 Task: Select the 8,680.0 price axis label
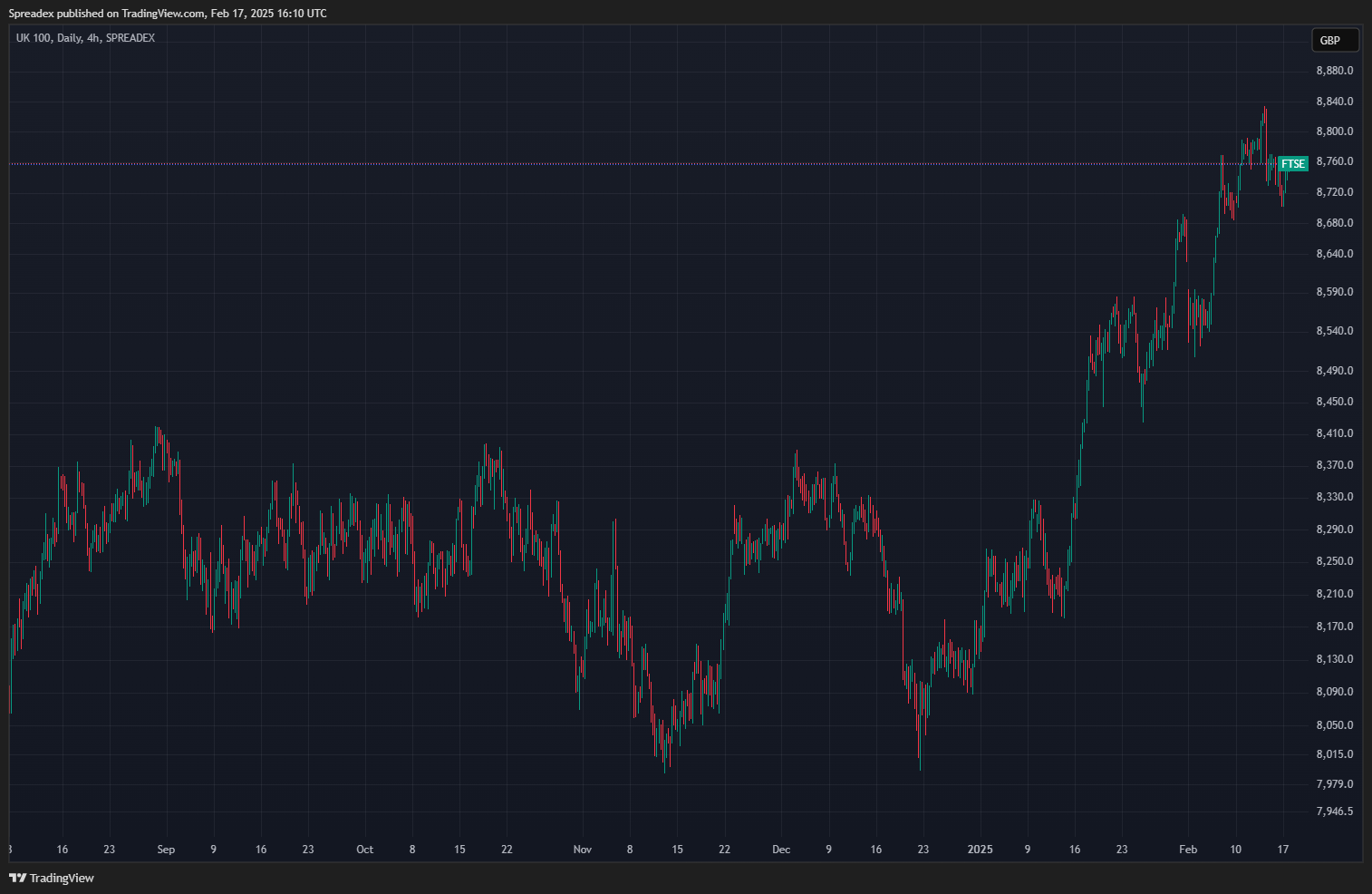pyautogui.click(x=1335, y=223)
